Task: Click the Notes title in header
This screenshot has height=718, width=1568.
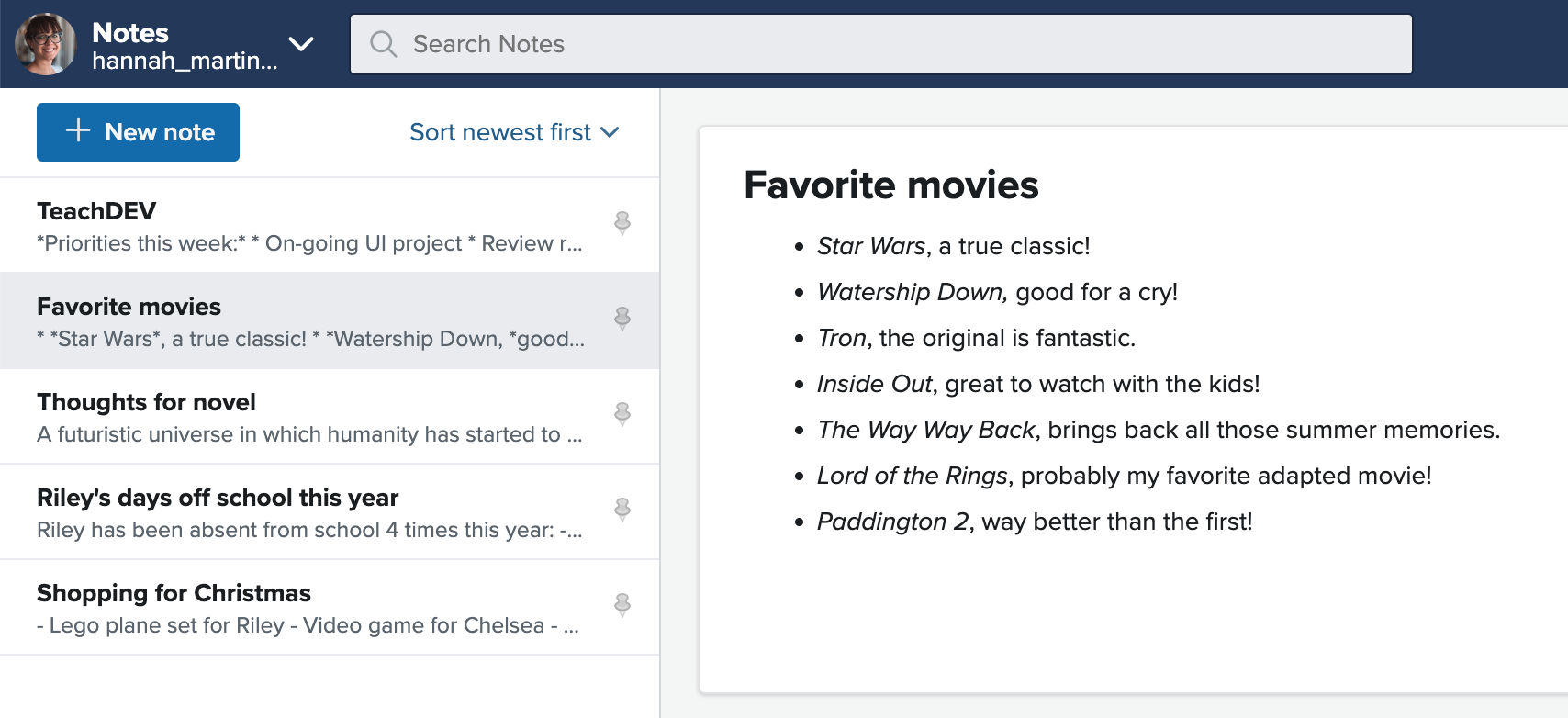Action: [x=130, y=33]
